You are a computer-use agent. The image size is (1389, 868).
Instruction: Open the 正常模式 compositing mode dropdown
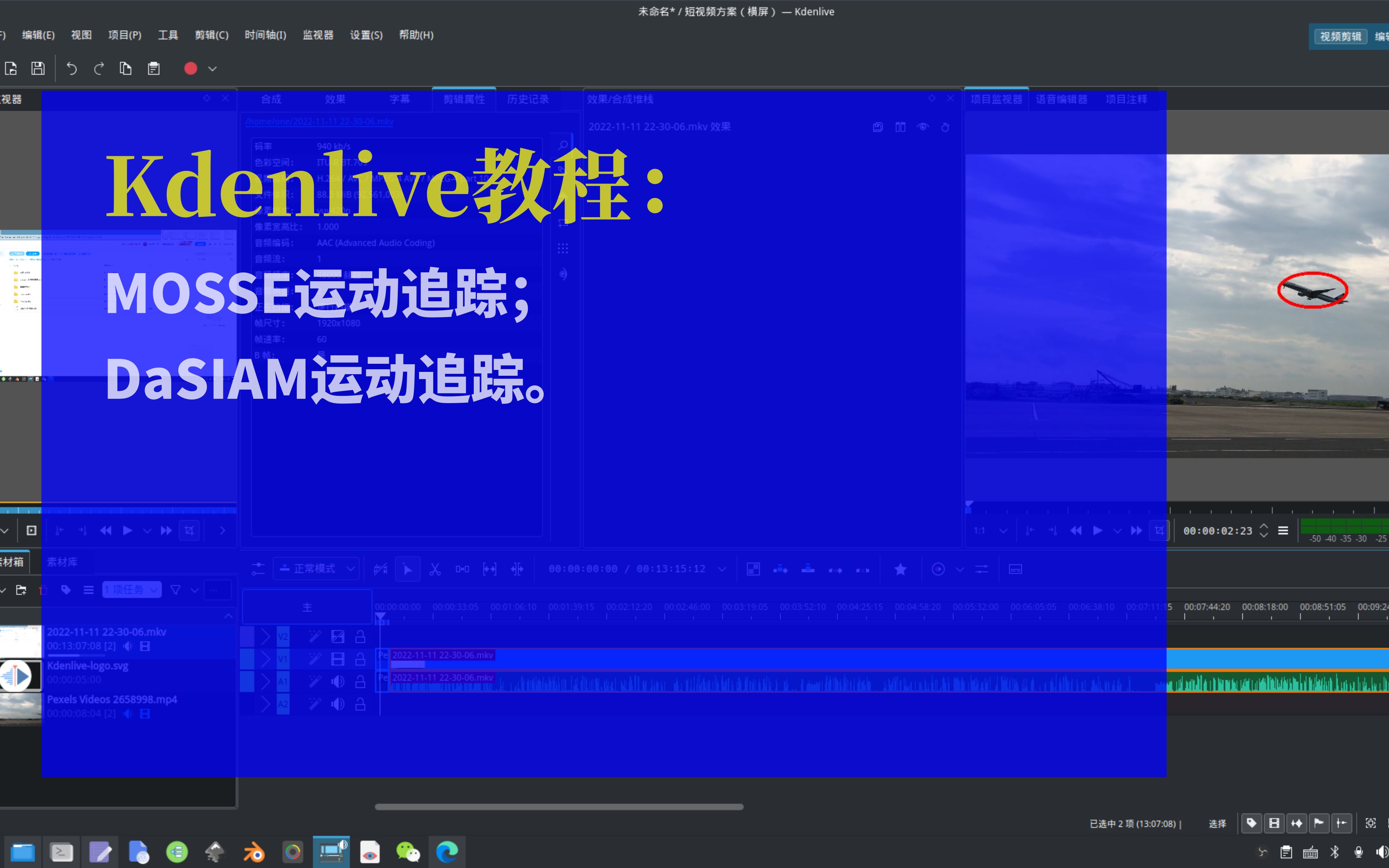pos(316,568)
